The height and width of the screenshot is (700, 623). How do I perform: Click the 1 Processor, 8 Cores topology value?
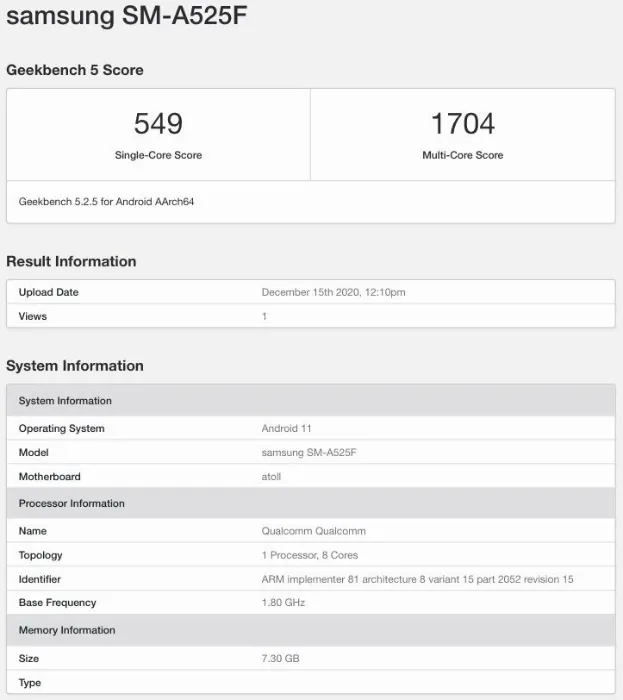310,555
